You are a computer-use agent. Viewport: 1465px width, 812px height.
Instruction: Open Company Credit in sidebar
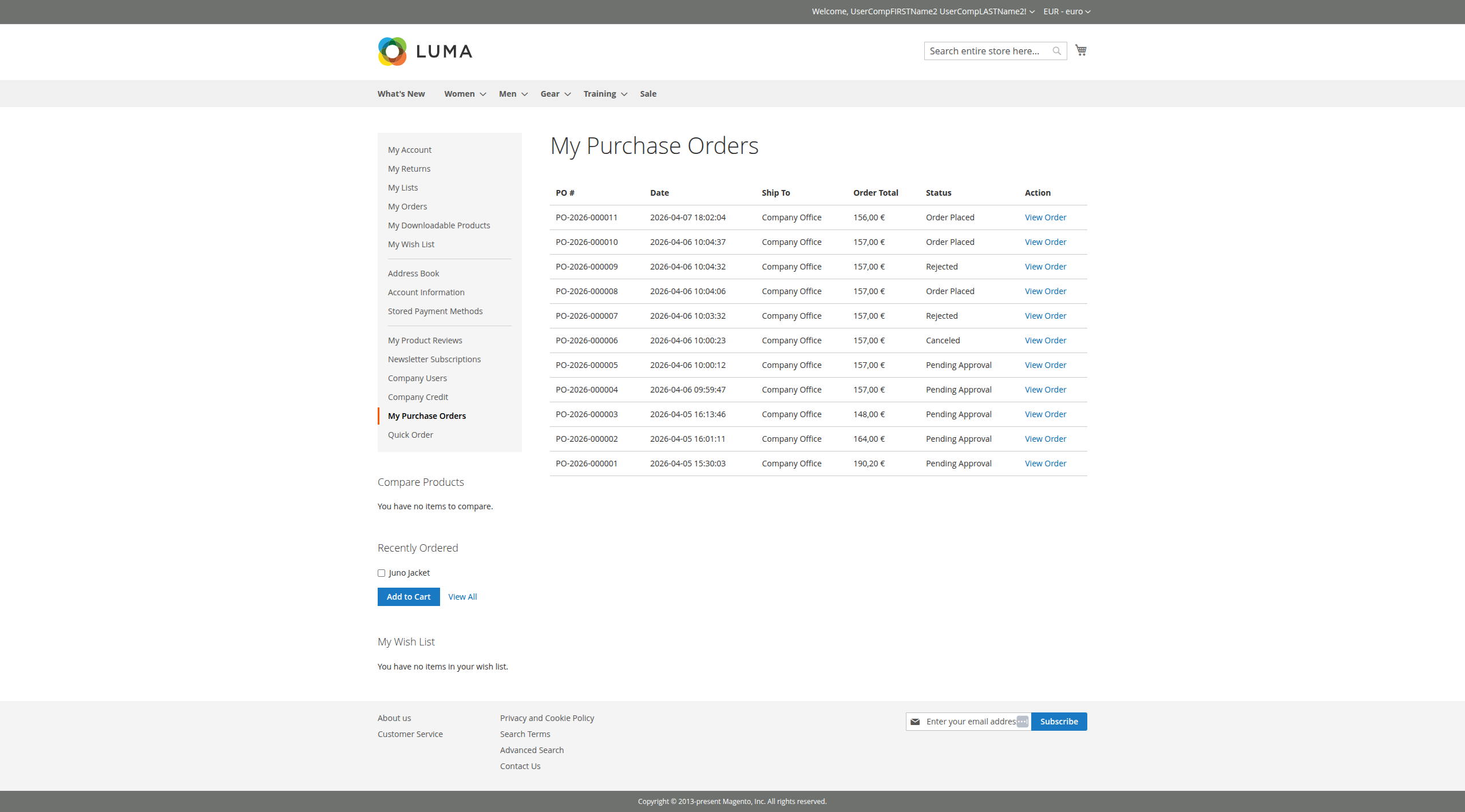418,397
